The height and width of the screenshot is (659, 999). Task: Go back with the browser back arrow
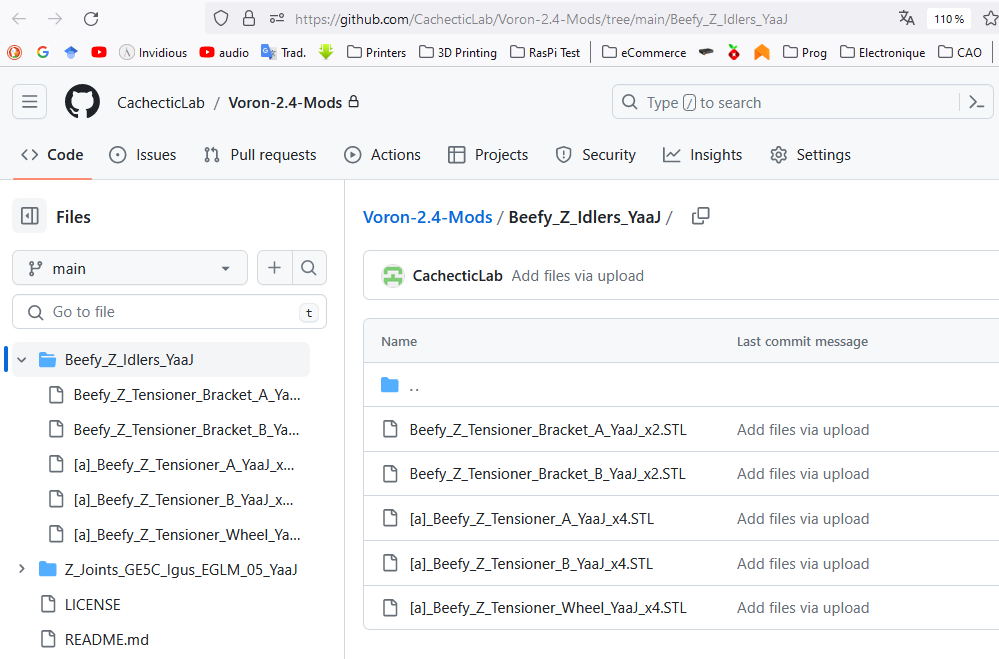tap(19, 19)
